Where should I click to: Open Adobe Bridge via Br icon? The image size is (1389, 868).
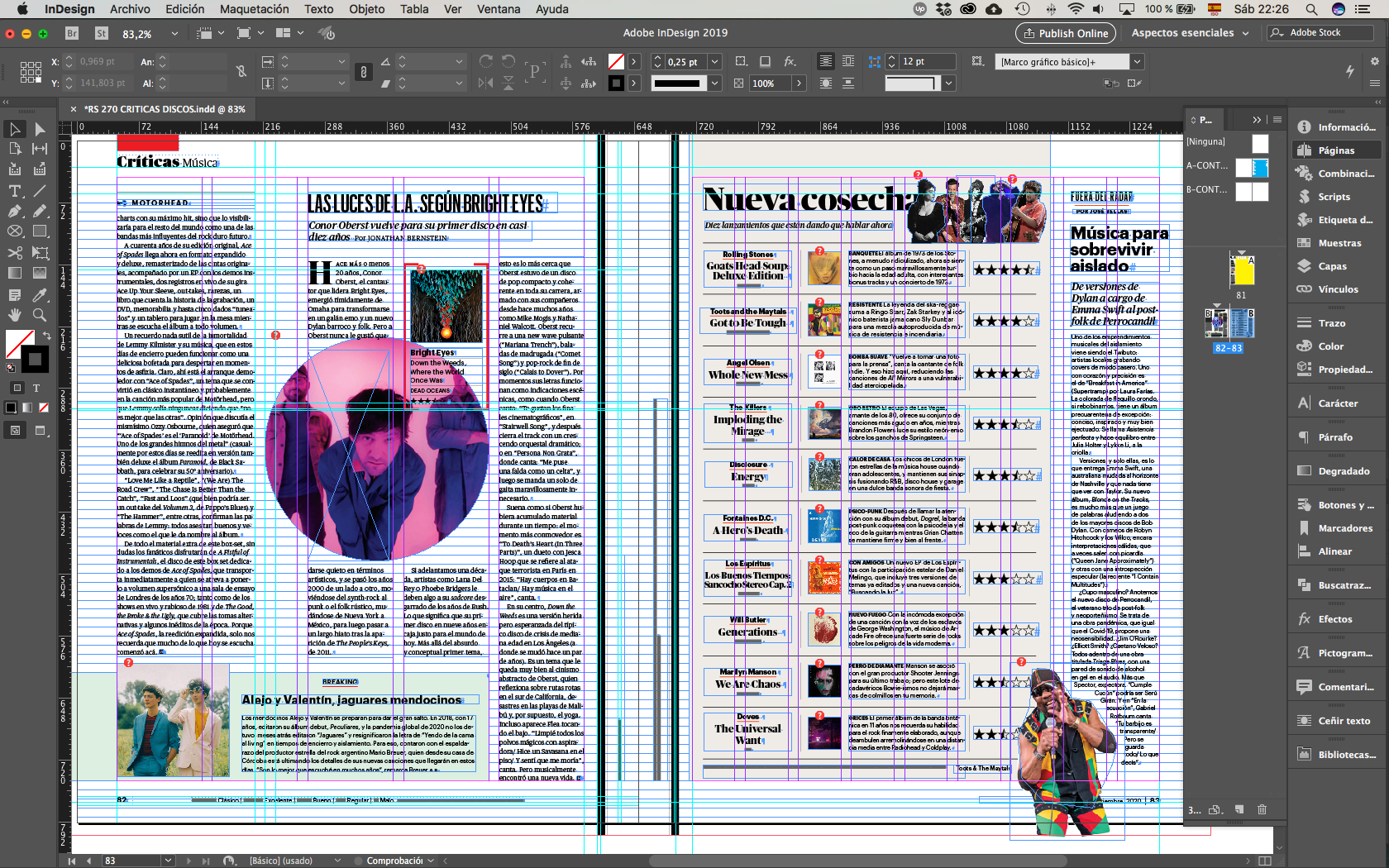[72, 34]
